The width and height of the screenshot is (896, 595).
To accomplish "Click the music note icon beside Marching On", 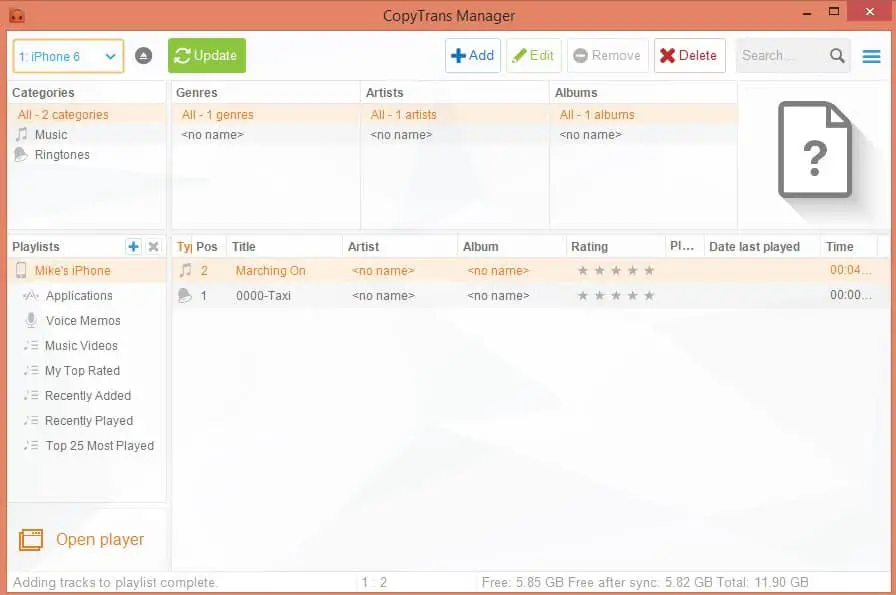I will click(x=185, y=270).
